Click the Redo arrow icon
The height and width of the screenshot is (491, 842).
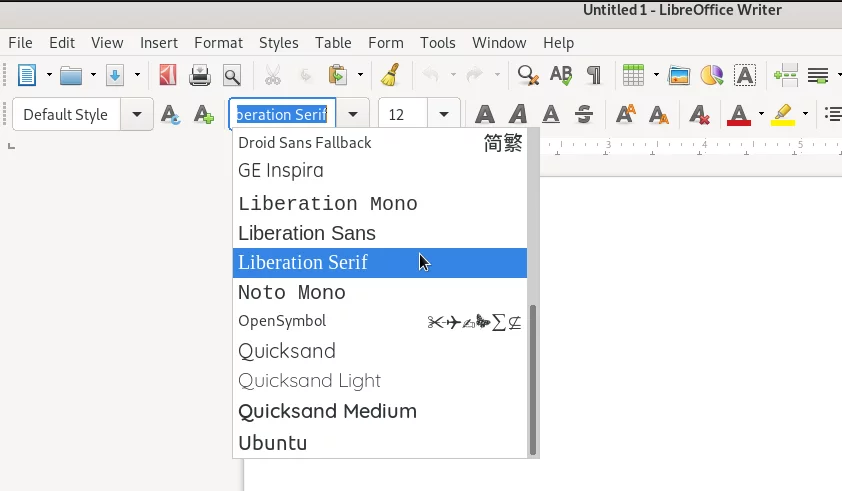475,75
